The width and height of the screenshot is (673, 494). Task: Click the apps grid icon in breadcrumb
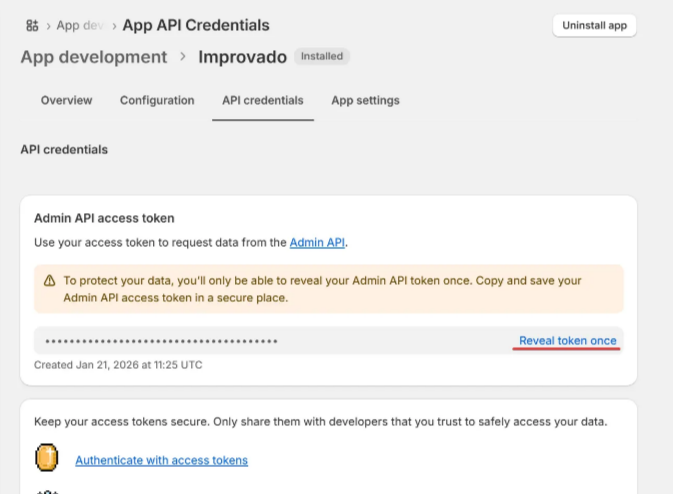tap(32, 25)
